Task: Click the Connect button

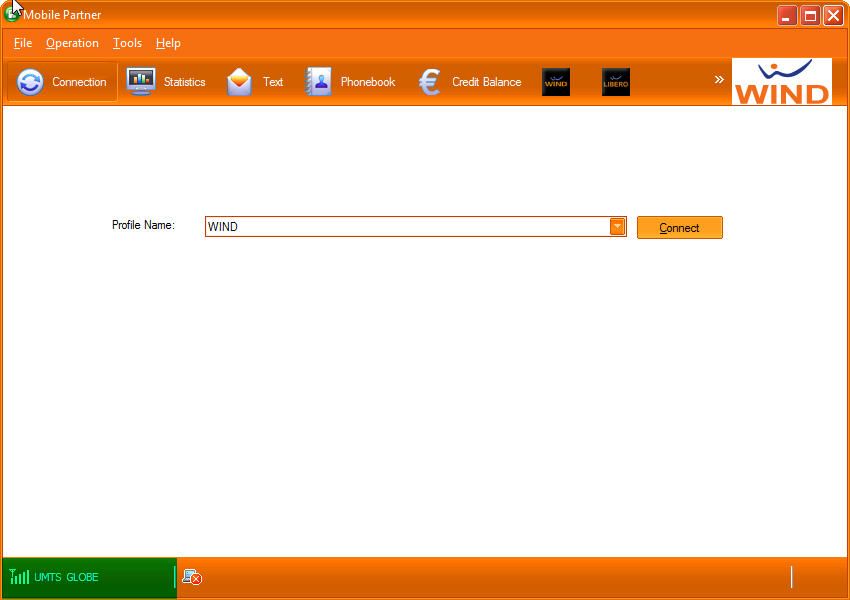Action: click(x=680, y=228)
